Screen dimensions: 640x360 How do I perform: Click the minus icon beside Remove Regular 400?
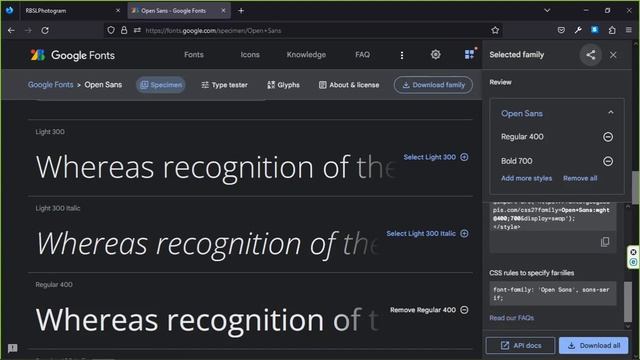(x=464, y=310)
